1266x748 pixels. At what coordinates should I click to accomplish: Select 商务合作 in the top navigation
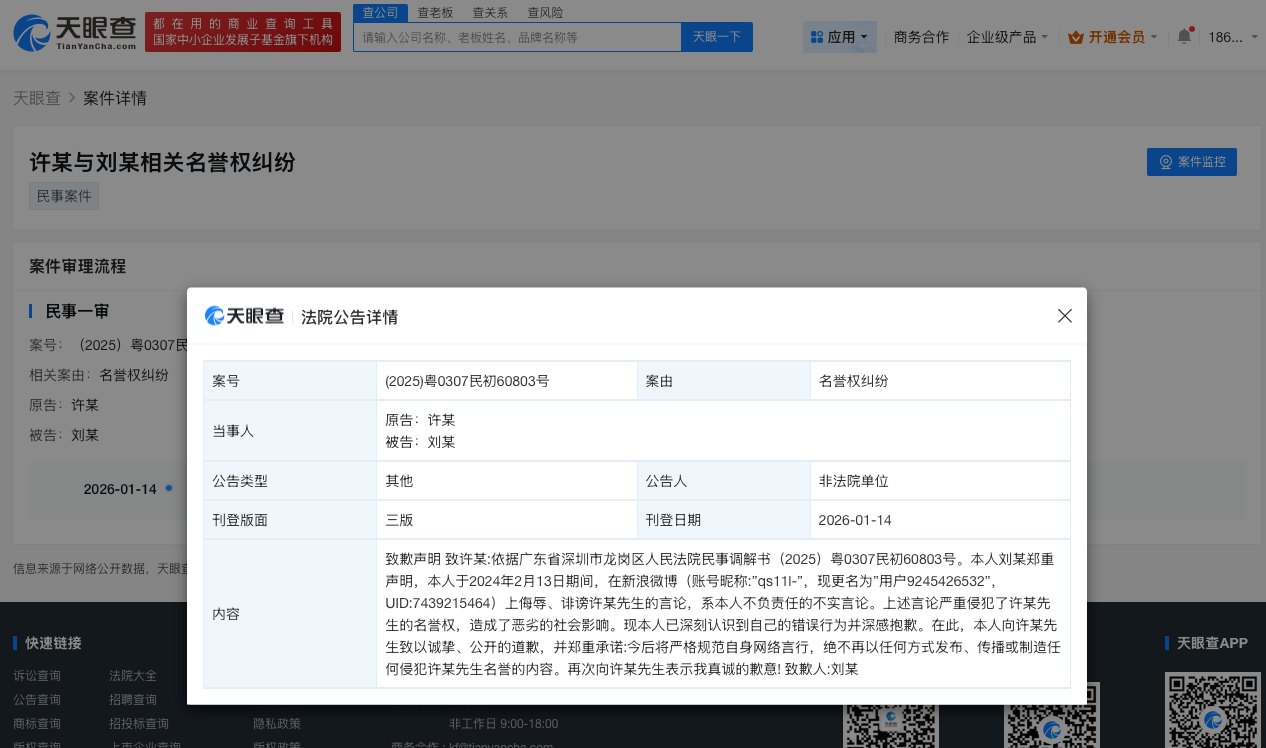[x=920, y=35]
